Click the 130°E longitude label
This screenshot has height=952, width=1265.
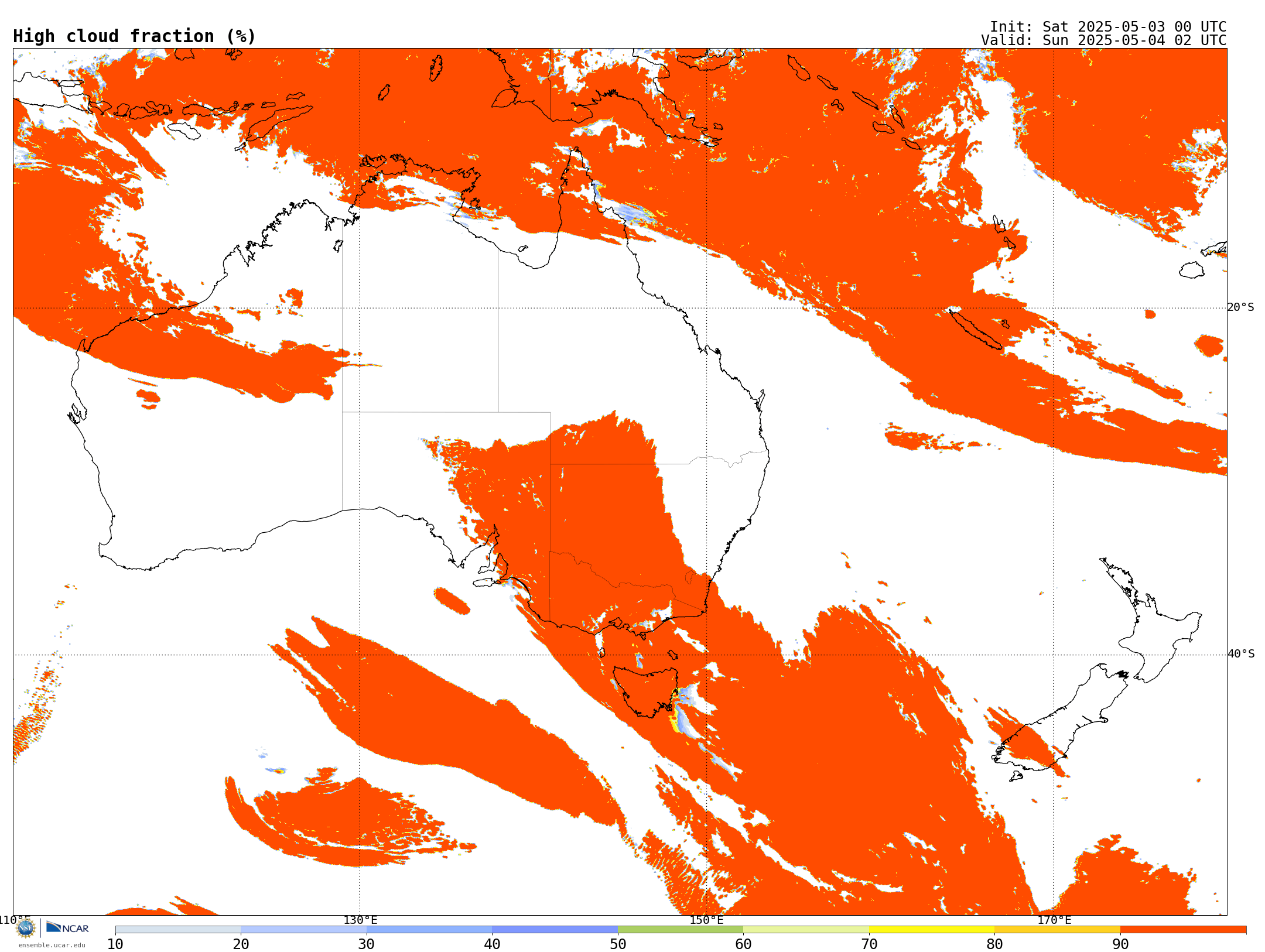pyautogui.click(x=360, y=920)
